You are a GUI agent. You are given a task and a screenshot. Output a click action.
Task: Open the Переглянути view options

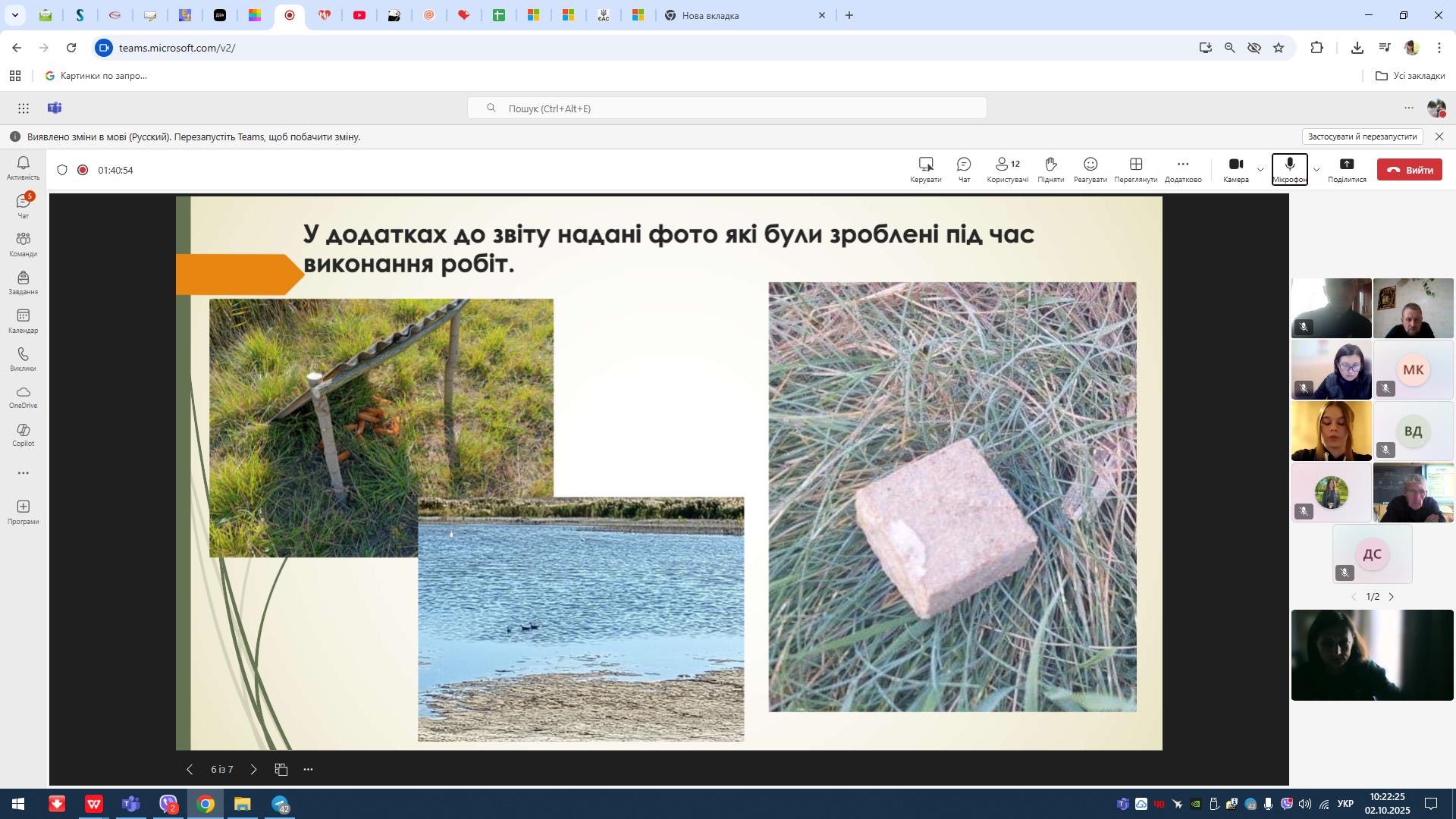click(1135, 170)
